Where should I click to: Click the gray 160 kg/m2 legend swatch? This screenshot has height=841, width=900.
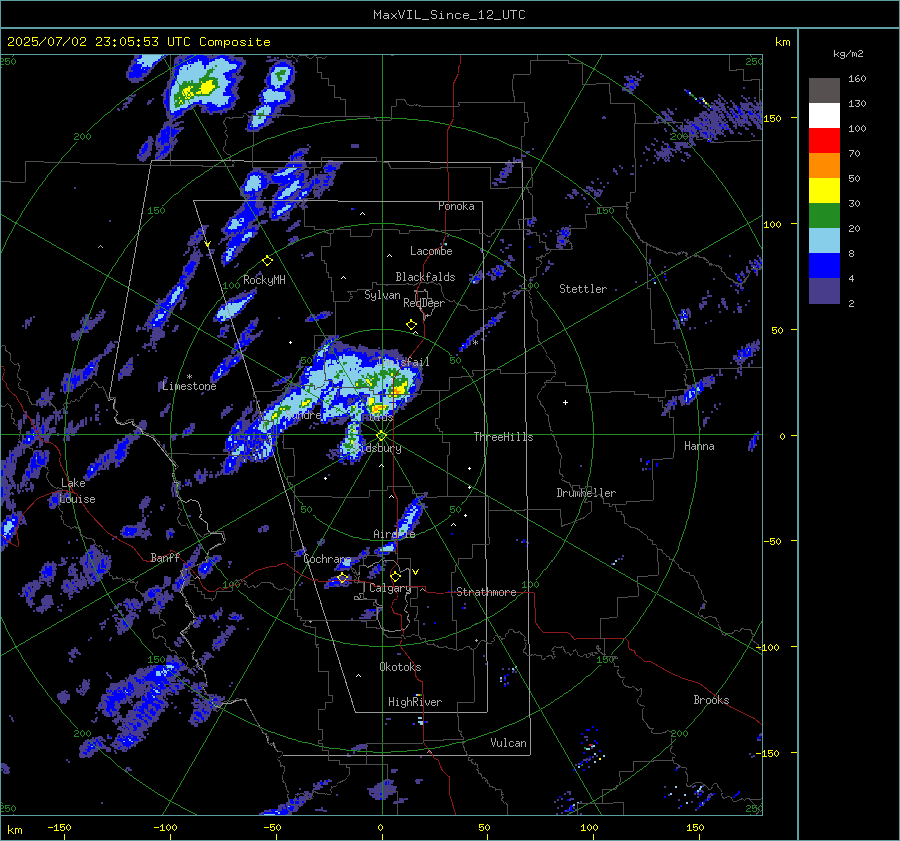coord(824,90)
